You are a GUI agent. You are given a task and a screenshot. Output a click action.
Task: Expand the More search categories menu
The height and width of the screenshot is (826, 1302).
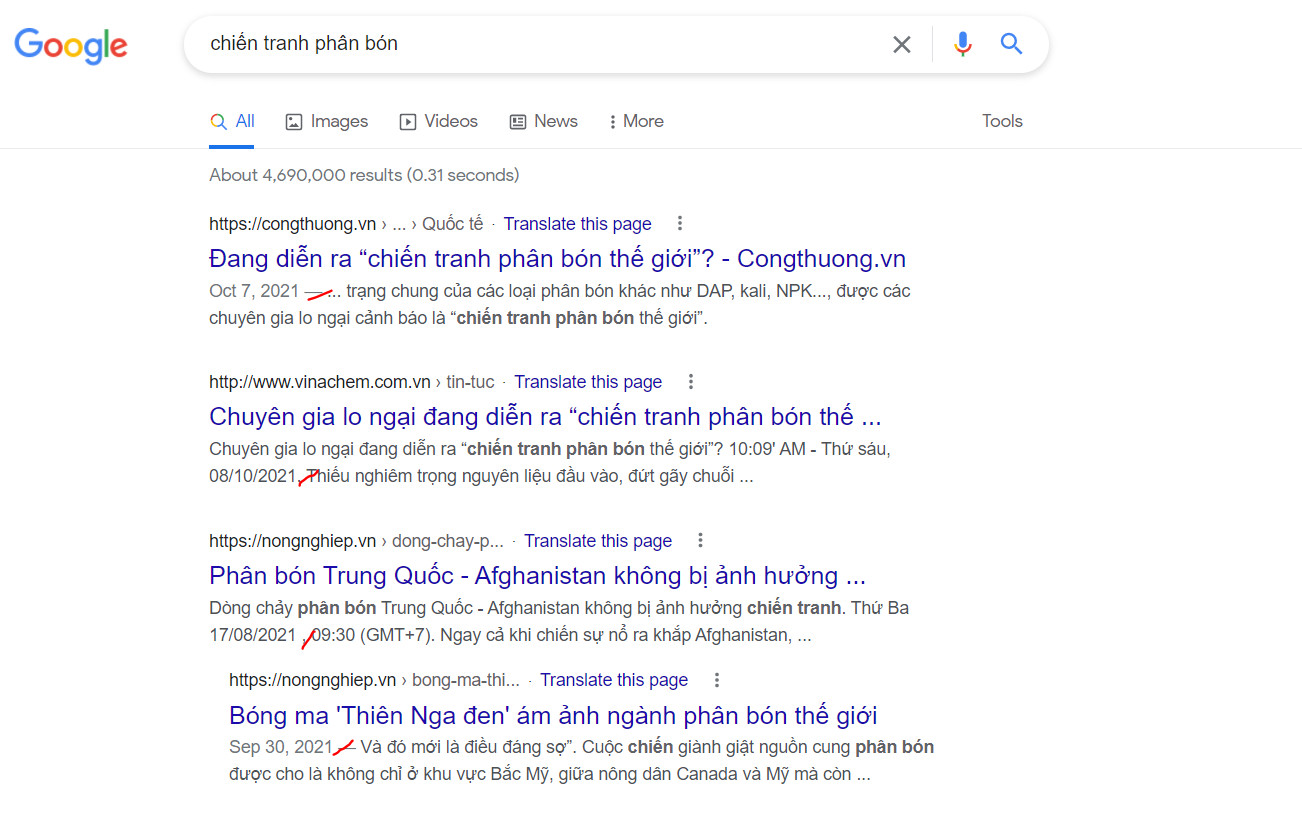636,121
